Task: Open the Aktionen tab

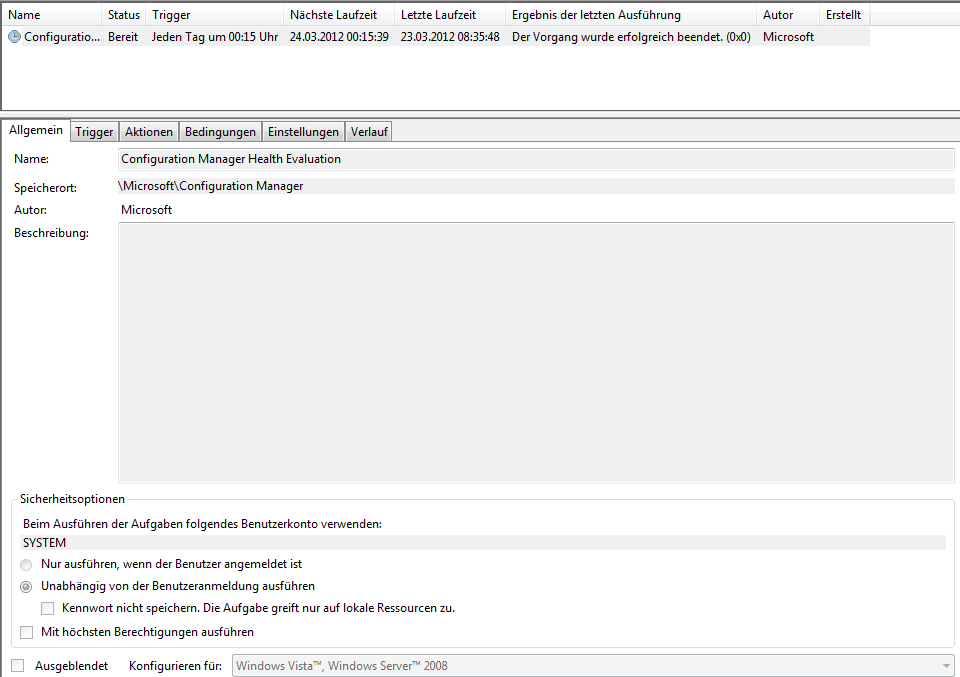Action: tap(149, 132)
